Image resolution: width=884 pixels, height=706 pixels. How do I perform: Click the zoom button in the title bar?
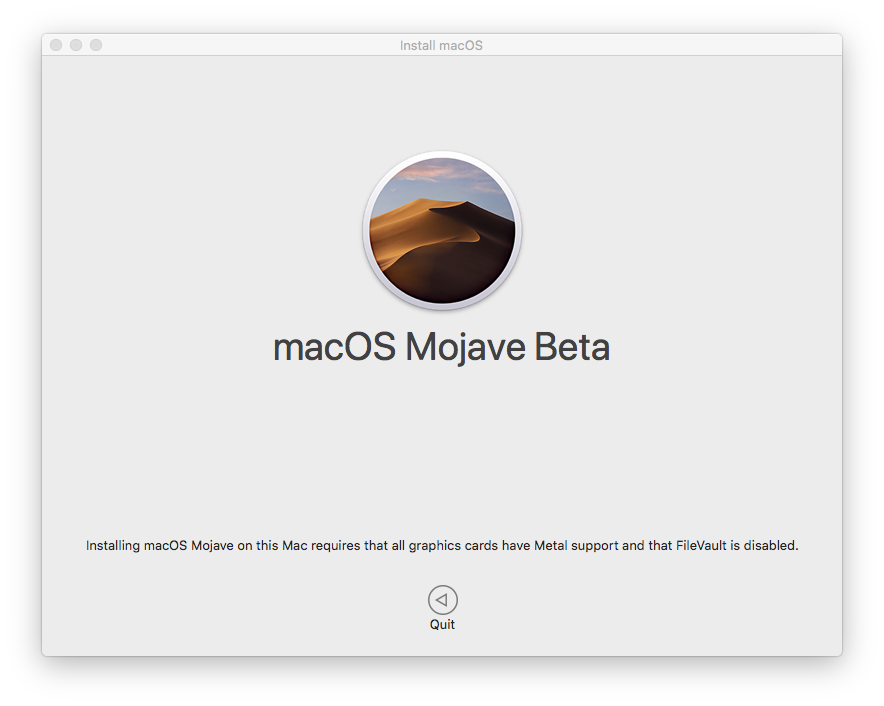pyautogui.click(x=96, y=45)
